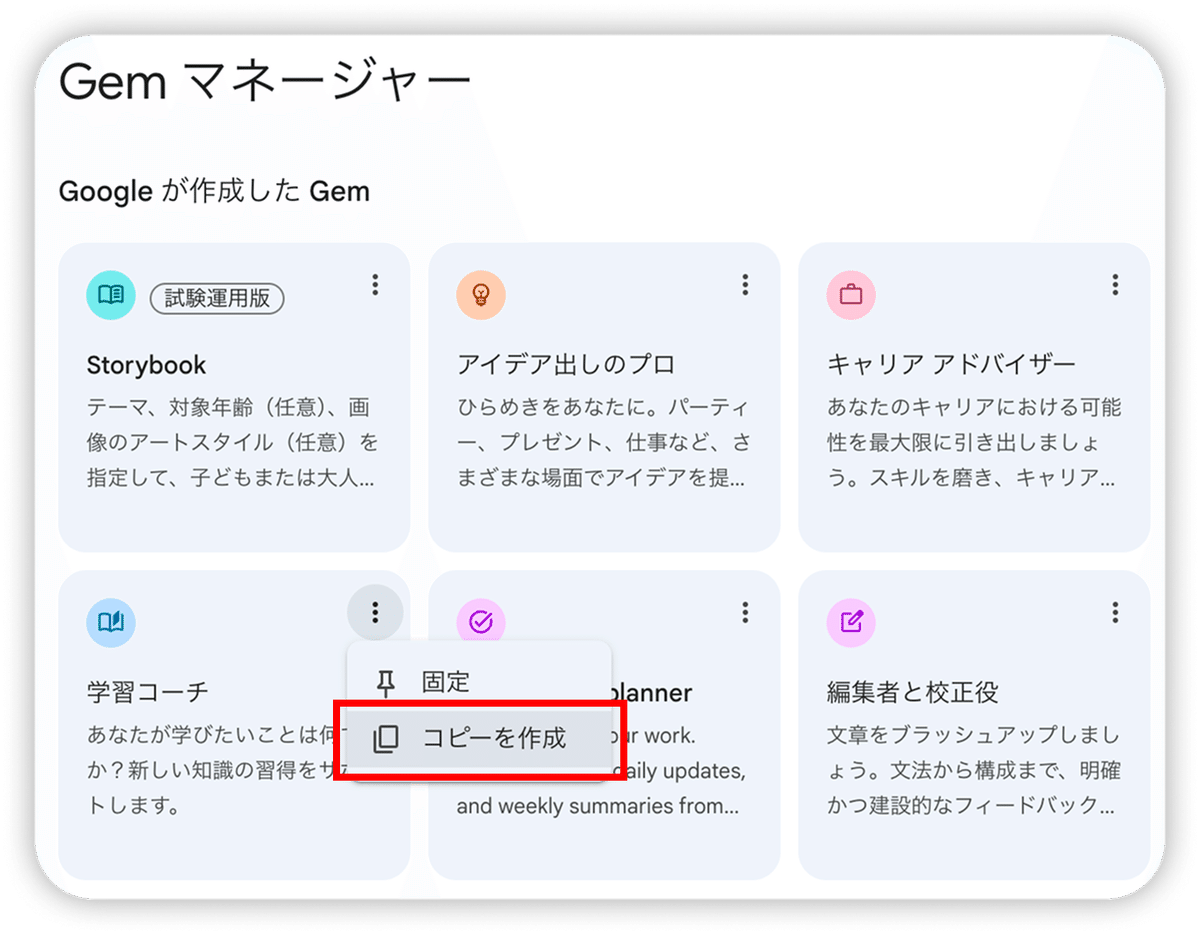This screenshot has width=1200, height=934.
Task: Open the planner card's three-dot menu
Action: [745, 612]
